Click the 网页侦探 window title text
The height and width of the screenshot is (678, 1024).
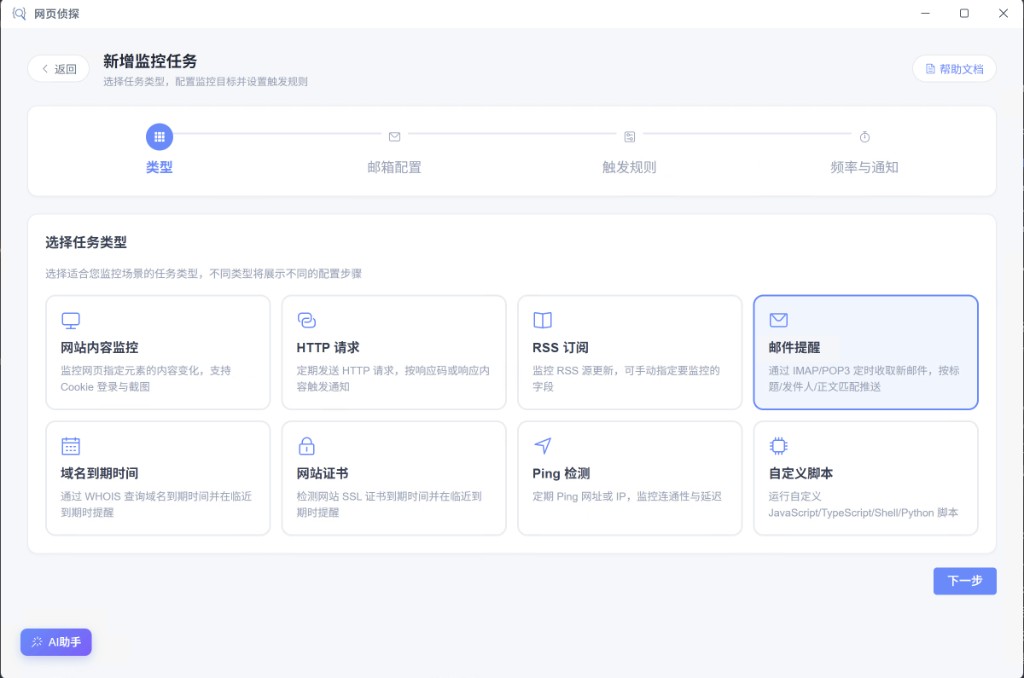click(57, 14)
